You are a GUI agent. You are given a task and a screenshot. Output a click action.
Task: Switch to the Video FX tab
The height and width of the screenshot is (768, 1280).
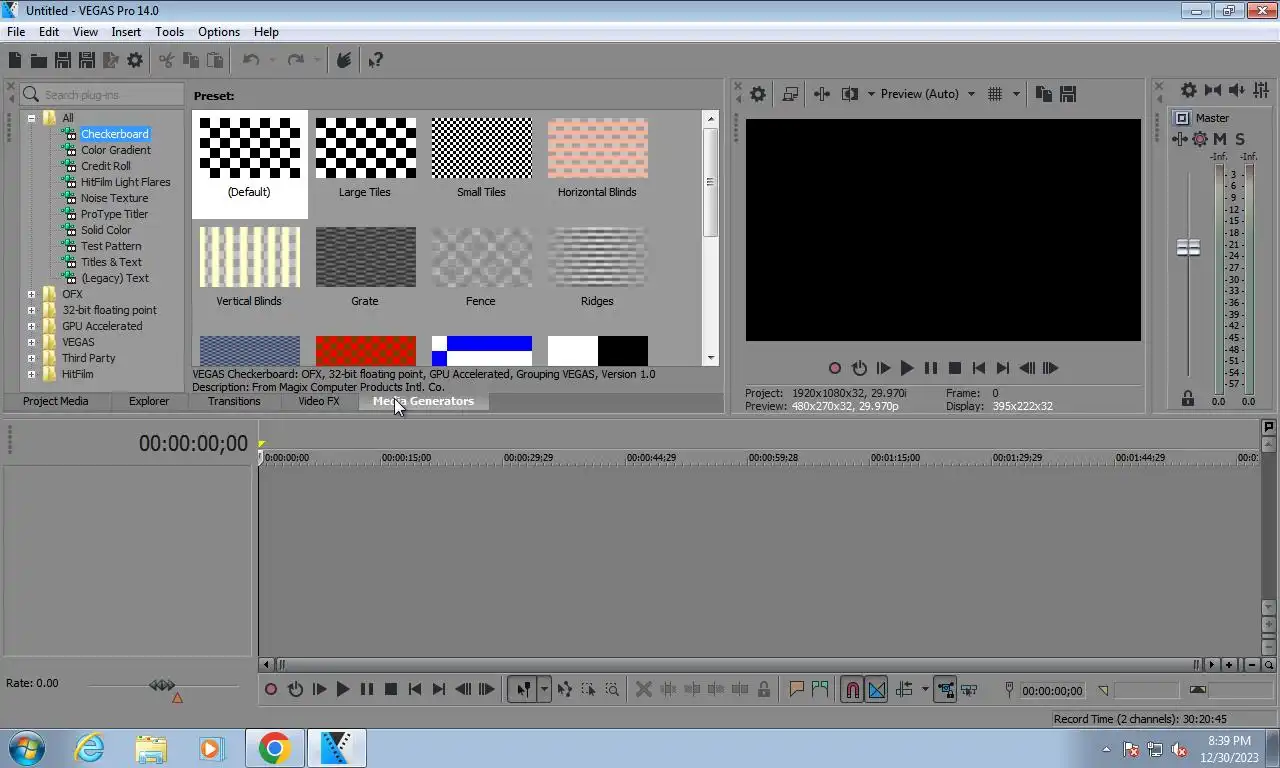pos(319,401)
